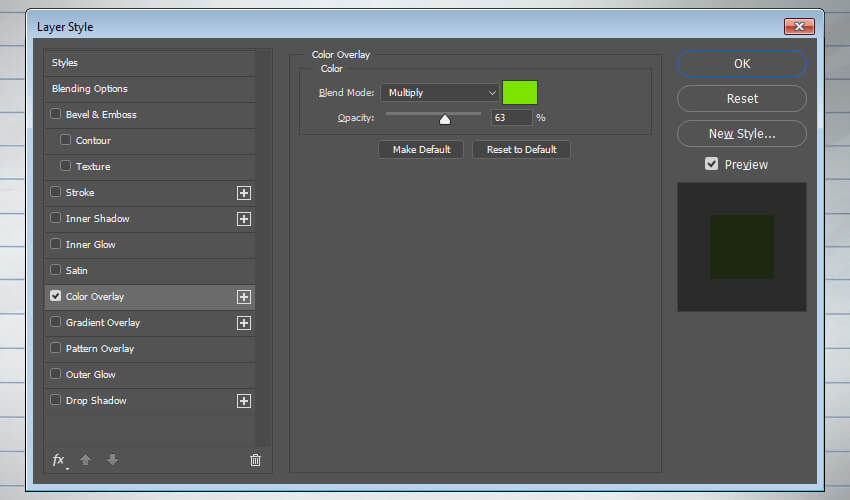The image size is (850, 500).
Task: Uncheck the Color Overlay checkbox
Action: point(55,296)
